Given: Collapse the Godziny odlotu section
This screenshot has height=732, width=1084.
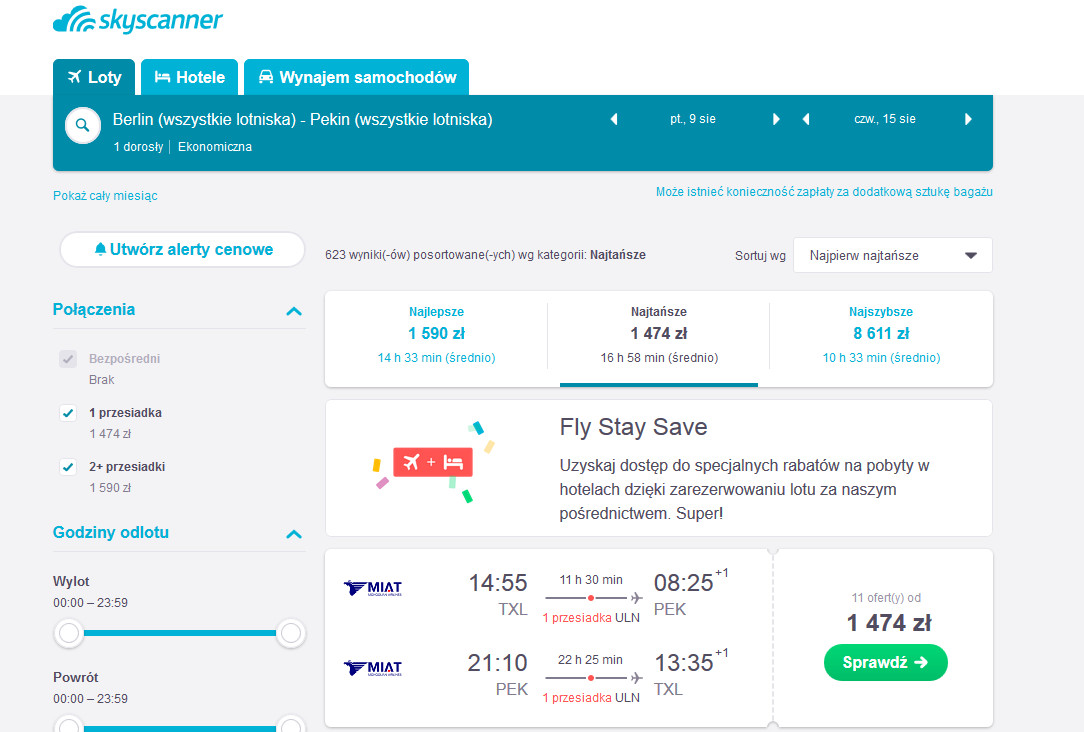Looking at the screenshot, I should click(294, 534).
